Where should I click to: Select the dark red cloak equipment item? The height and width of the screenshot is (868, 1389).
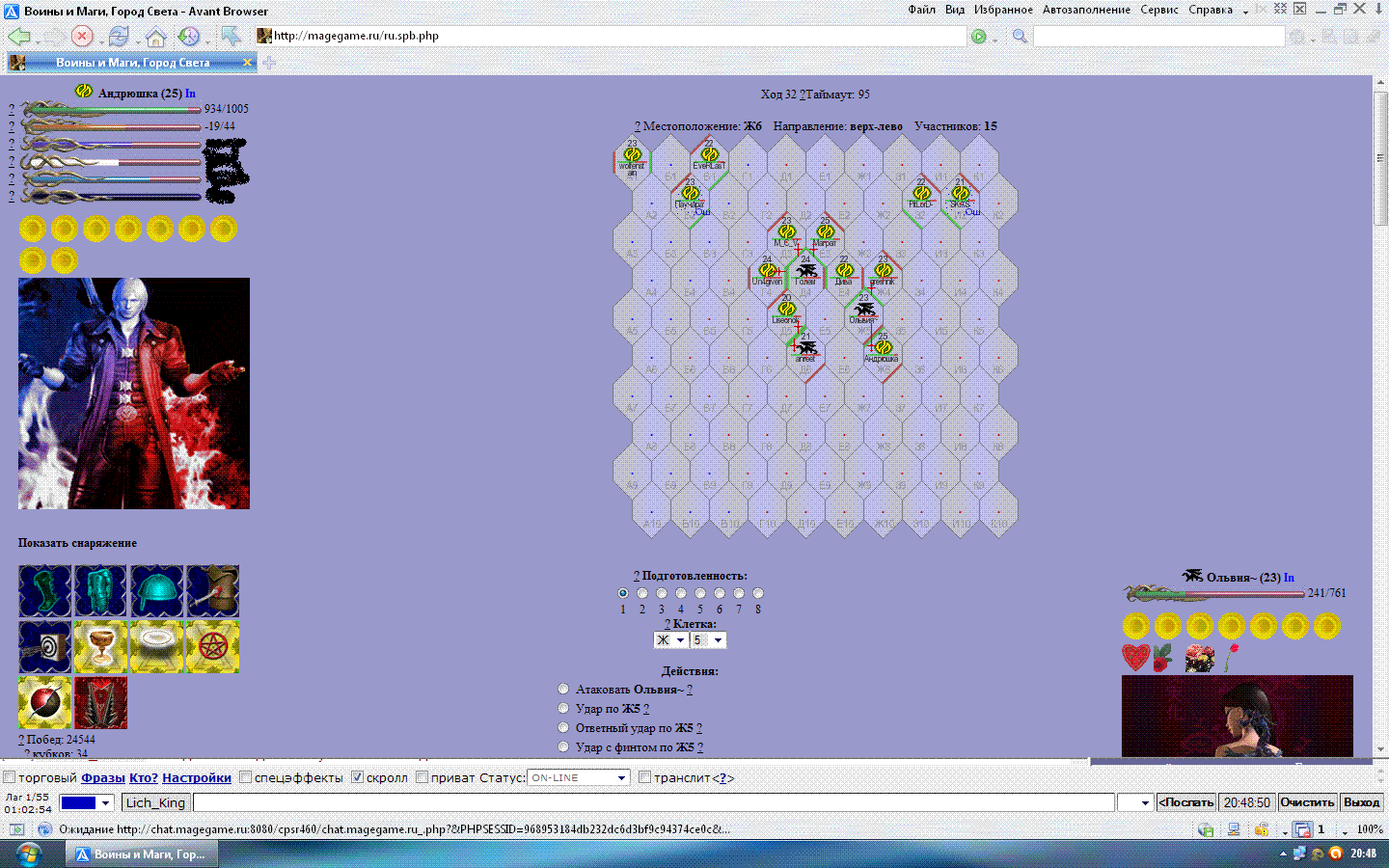tap(100, 703)
